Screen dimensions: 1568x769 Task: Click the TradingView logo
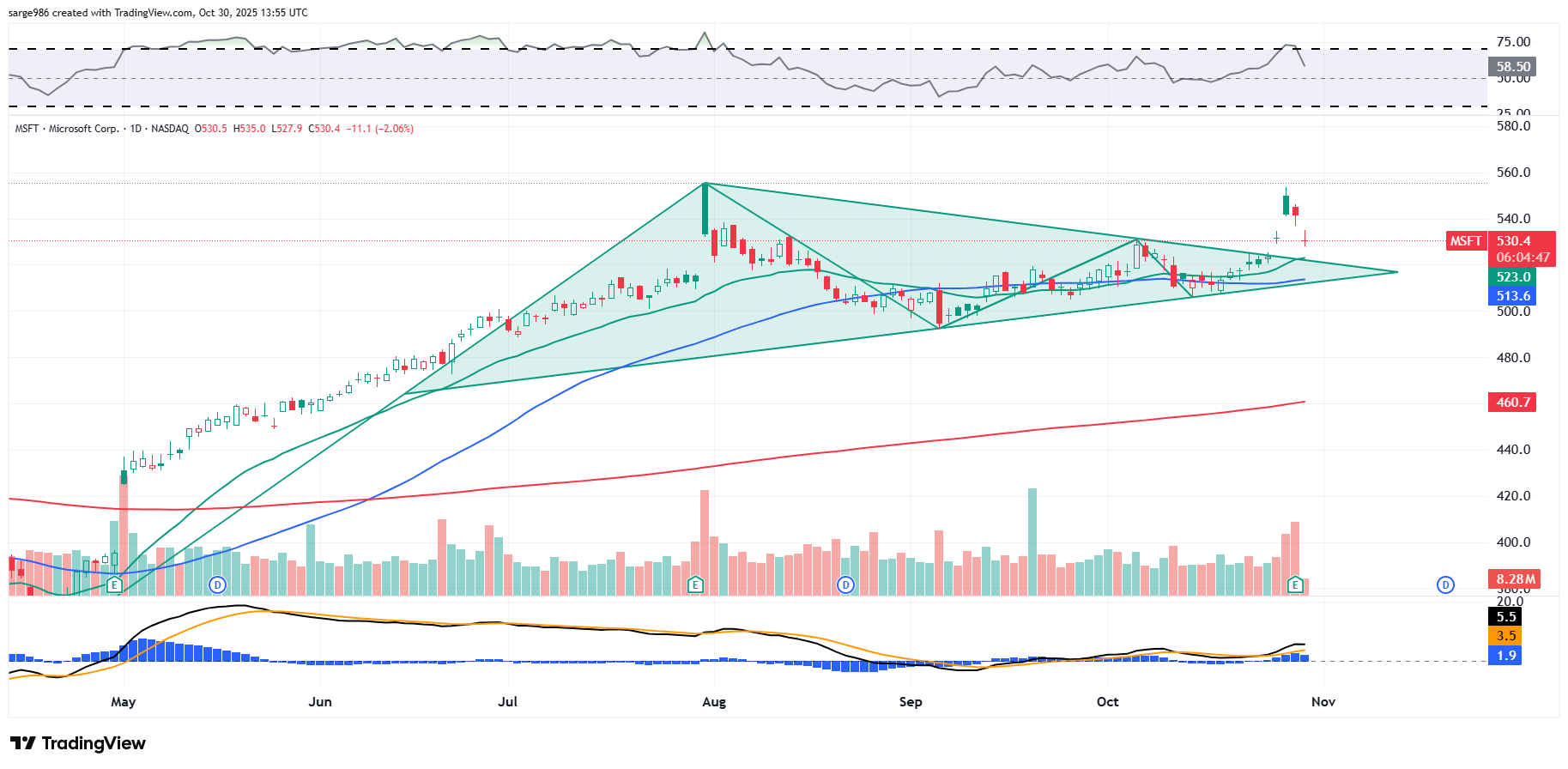[x=78, y=743]
